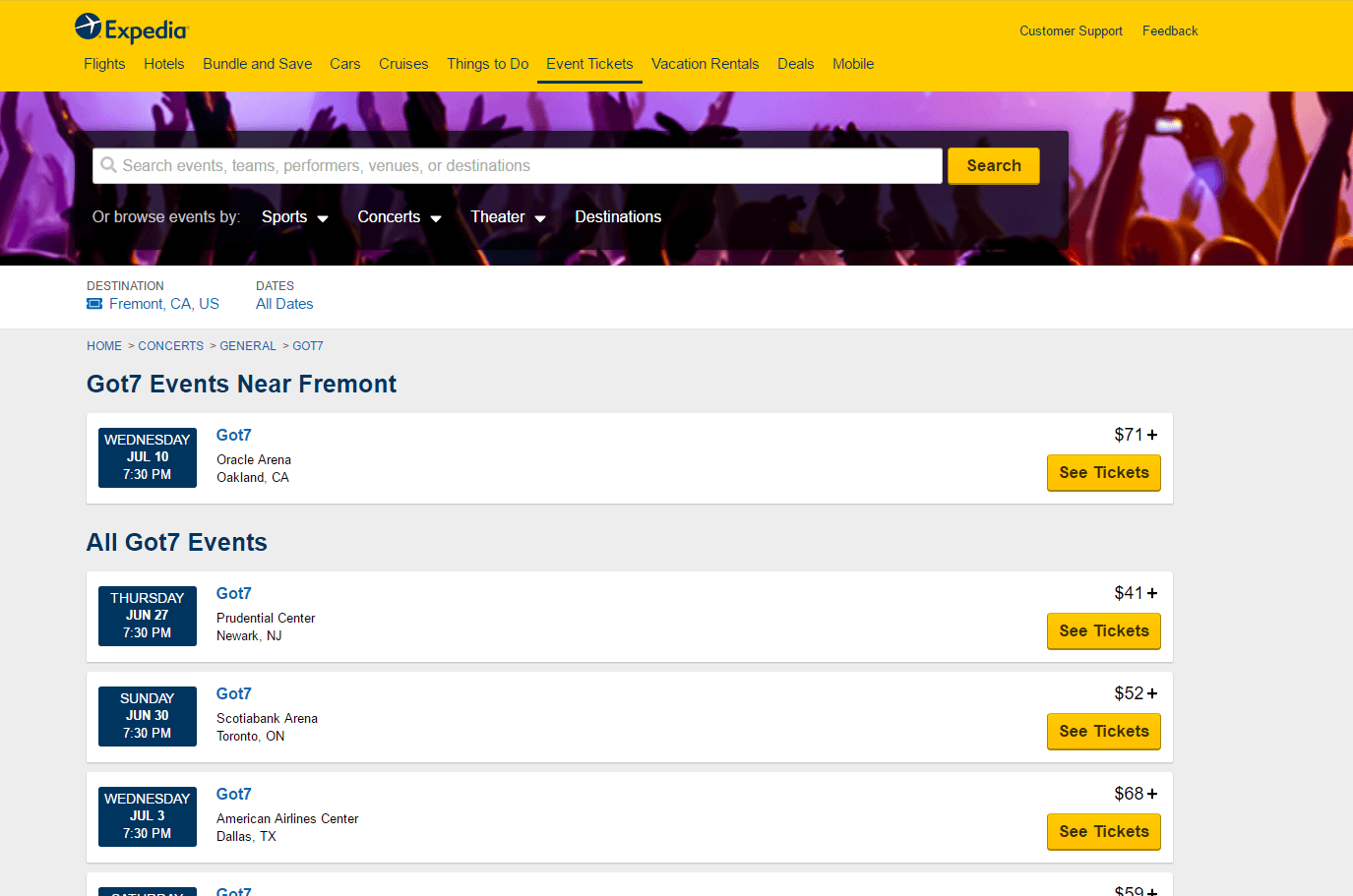Open the Cars tab
The width and height of the screenshot is (1353, 896).
(x=345, y=64)
